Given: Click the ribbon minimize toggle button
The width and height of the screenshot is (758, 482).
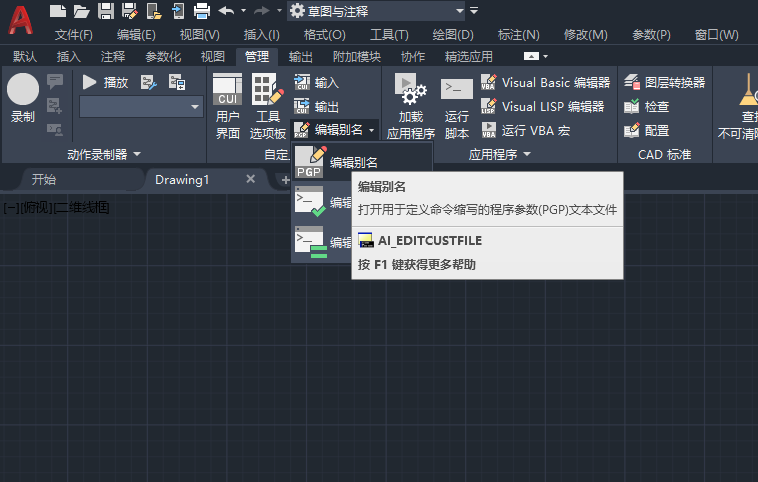Looking at the screenshot, I should [531, 57].
